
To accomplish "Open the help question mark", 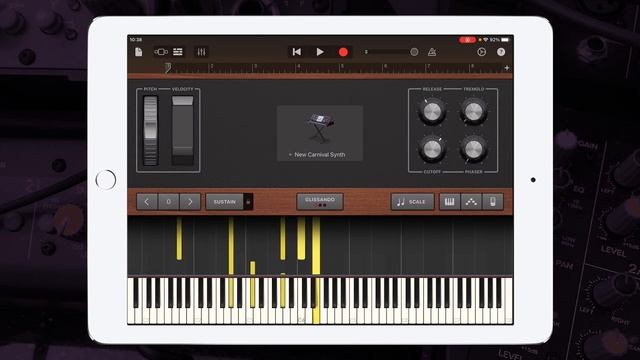I will [x=501, y=52].
